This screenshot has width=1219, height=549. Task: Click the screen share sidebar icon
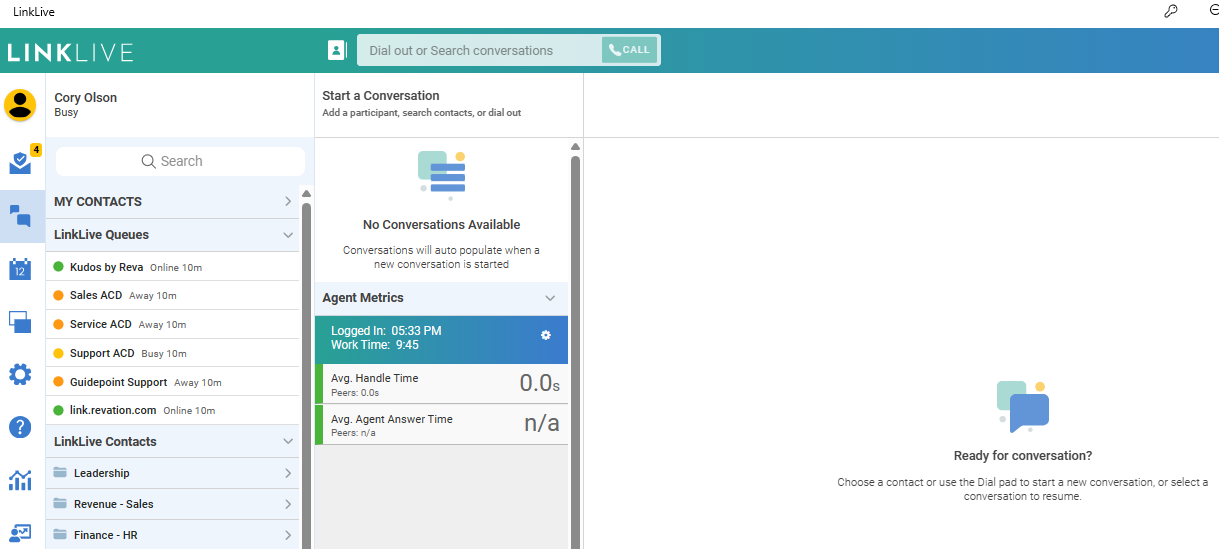pos(20,322)
